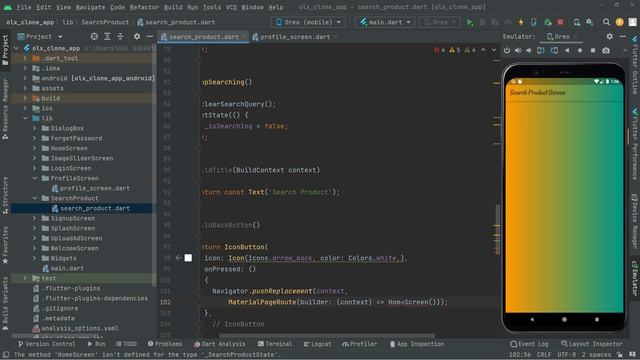Tap Android home button on emulated phone
Viewport: 640px width, 360px height.
(x=564, y=320)
